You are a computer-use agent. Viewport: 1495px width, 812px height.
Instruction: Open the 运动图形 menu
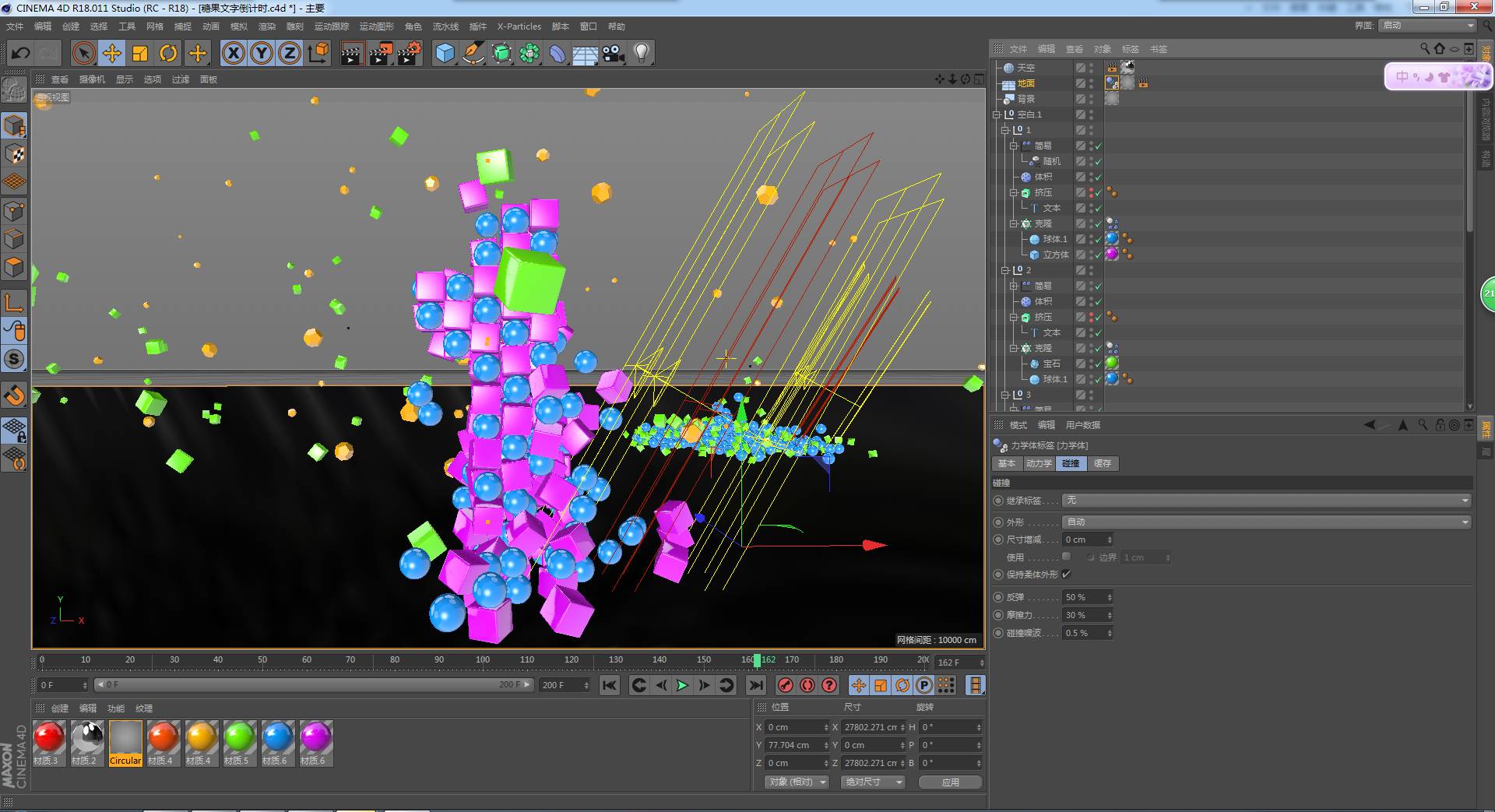376,26
